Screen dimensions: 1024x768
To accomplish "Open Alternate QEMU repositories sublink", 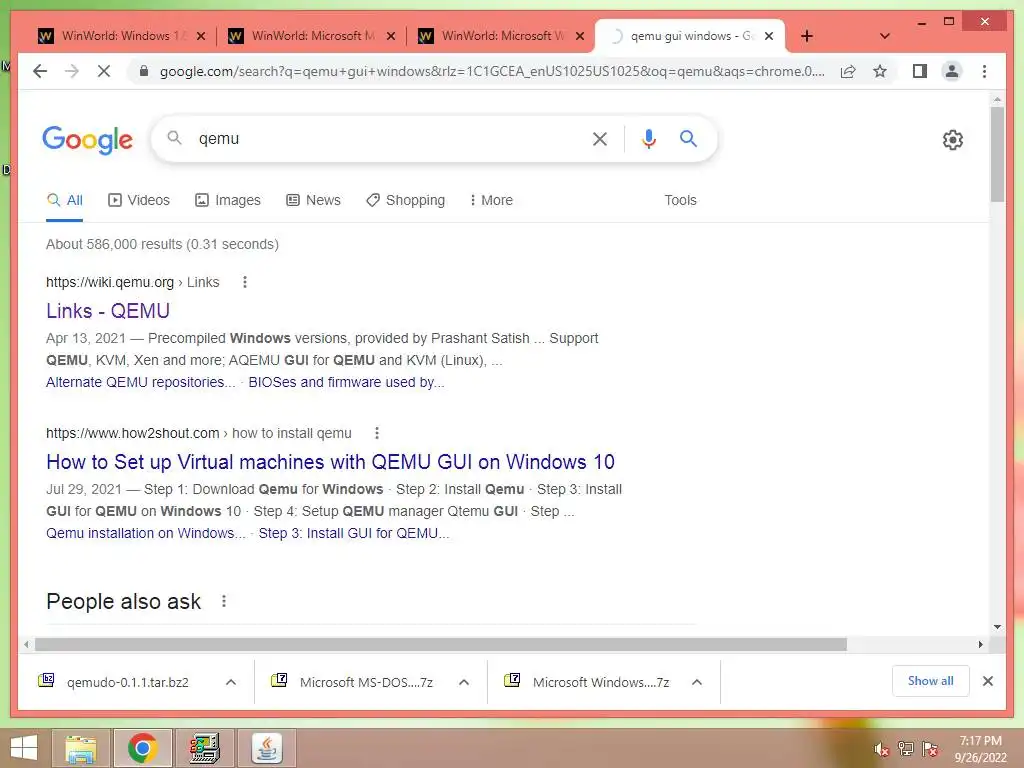I will click(x=140, y=382).
